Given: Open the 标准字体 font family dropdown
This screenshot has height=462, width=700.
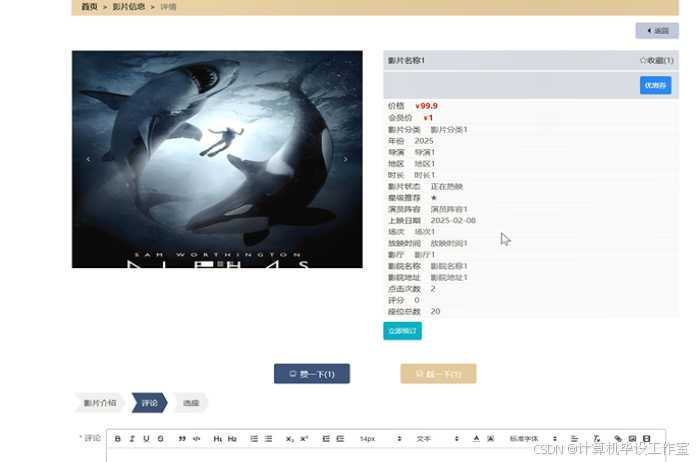Looking at the screenshot, I should [533, 439].
